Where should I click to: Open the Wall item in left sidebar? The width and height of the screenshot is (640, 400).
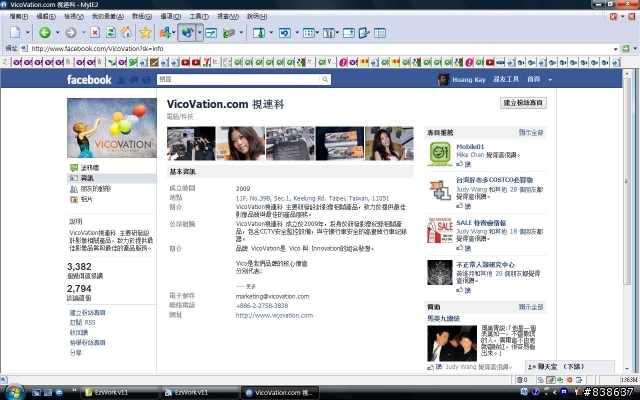pos(90,167)
